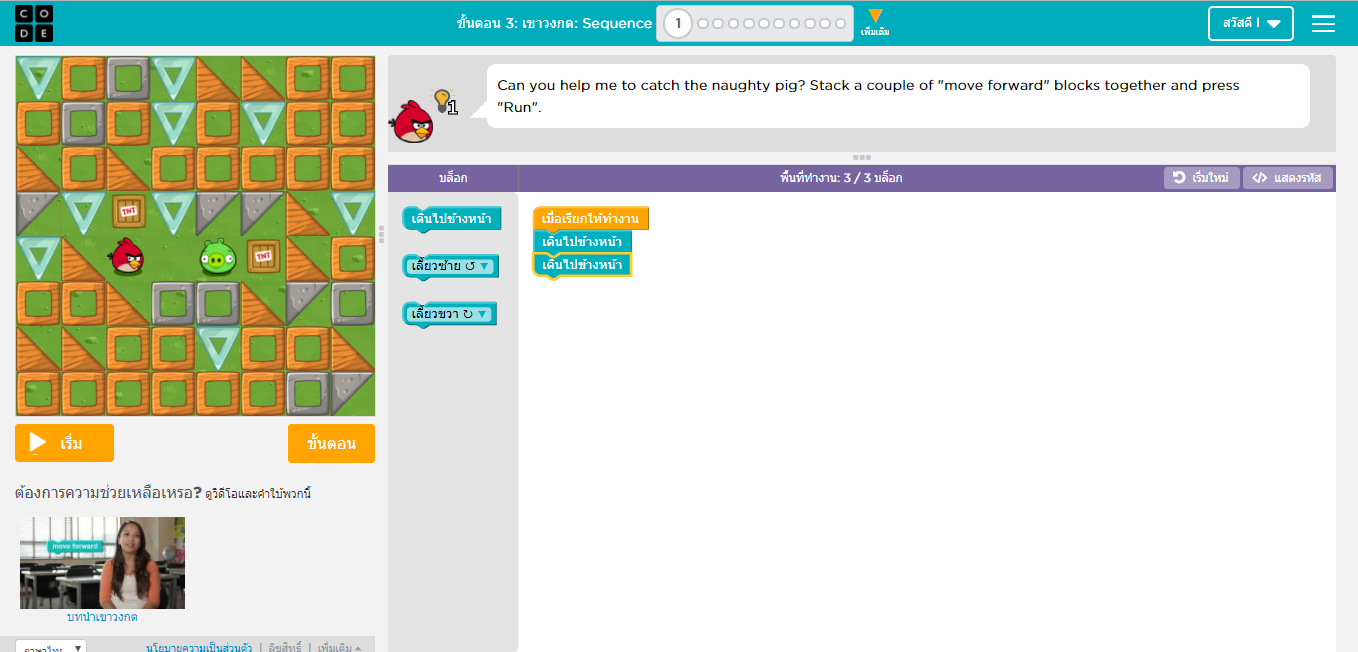Screen dimensions: 1358x652
Task: Play the move forward help video thumbnail
Action: pos(102,563)
